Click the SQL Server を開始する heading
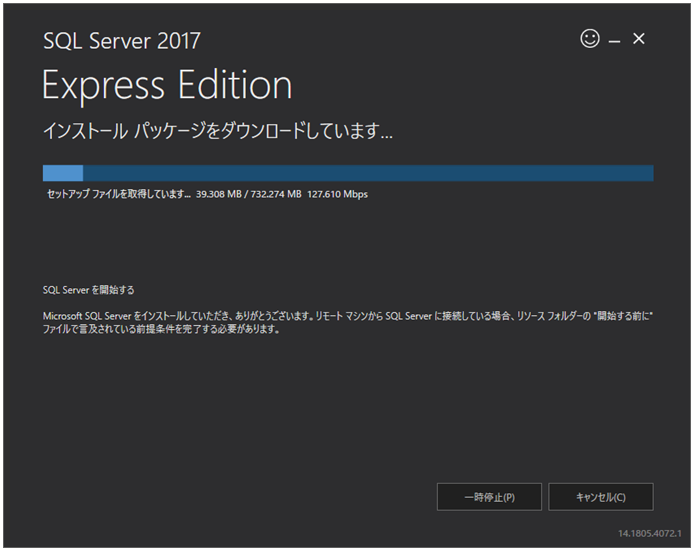Image resolution: width=695 pixels, height=551 pixels. [x=89, y=290]
